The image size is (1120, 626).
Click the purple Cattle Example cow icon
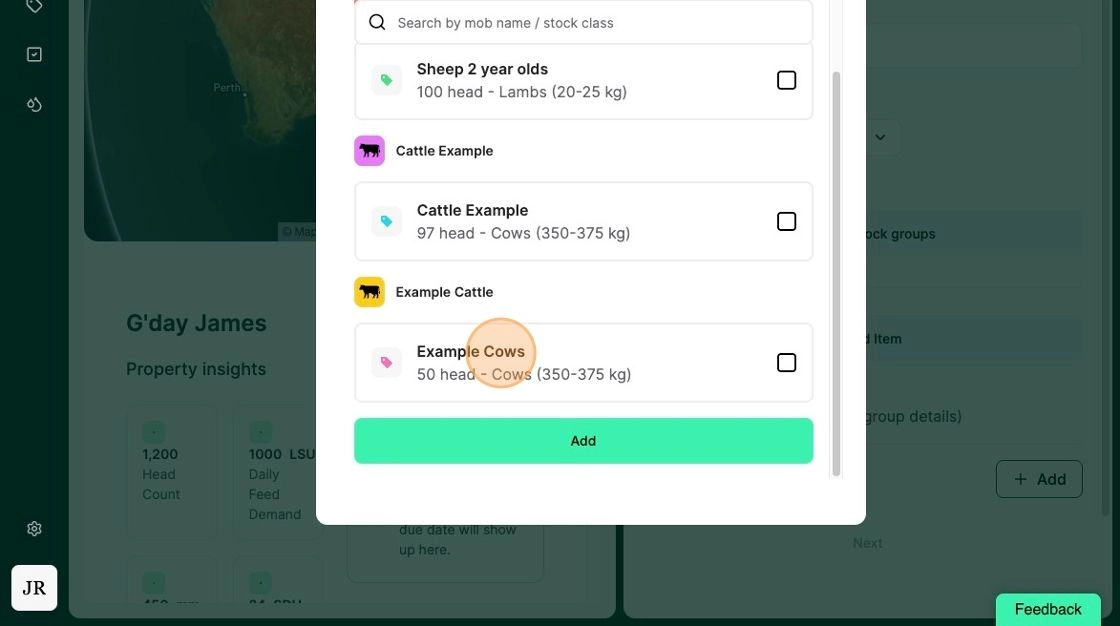[369, 151]
